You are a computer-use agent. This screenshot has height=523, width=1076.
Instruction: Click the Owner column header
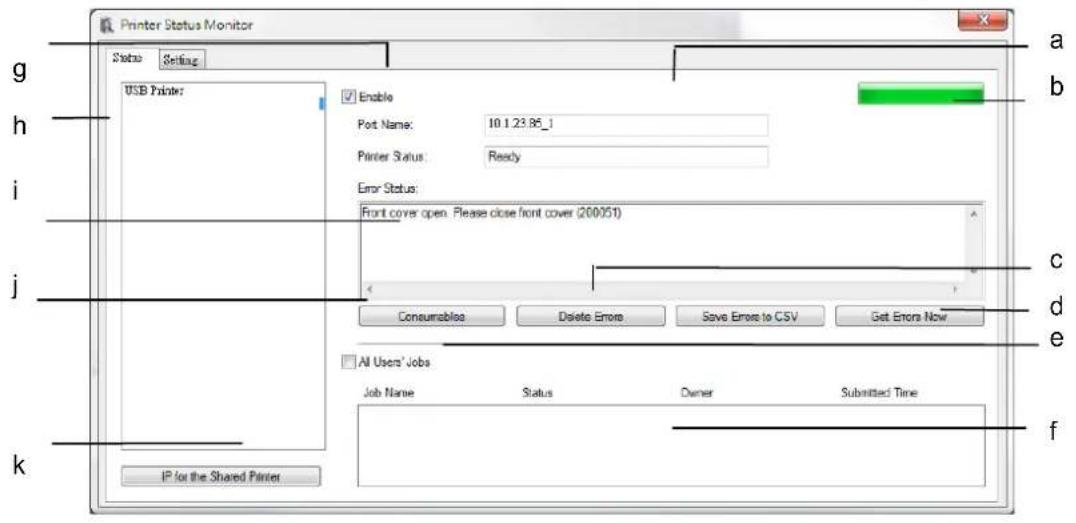697,393
